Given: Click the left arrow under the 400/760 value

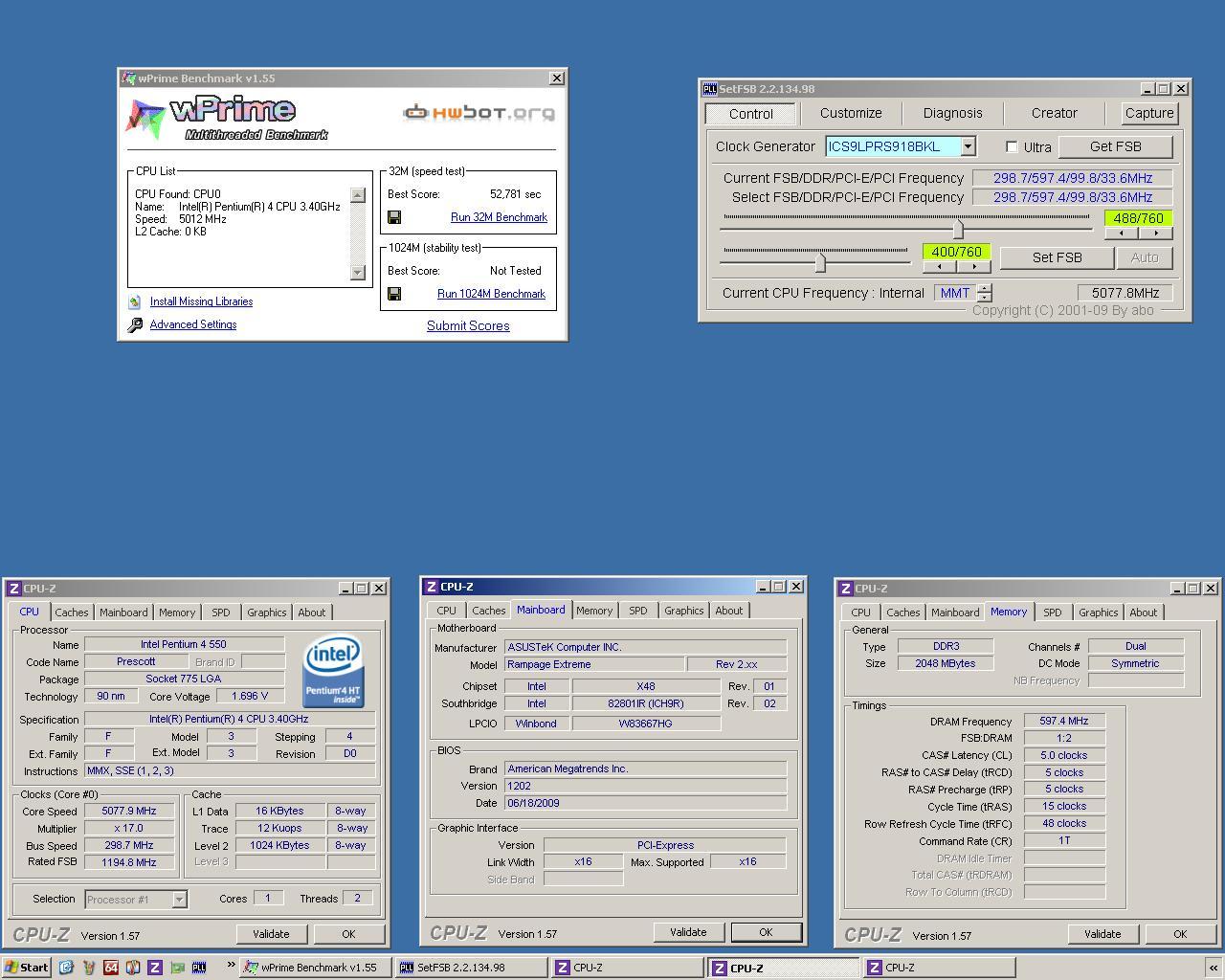Looking at the screenshot, I should 939,266.
